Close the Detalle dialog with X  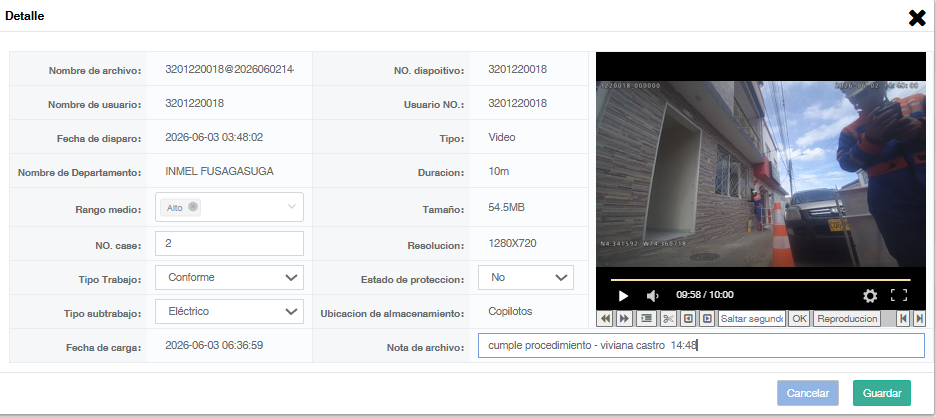click(917, 18)
